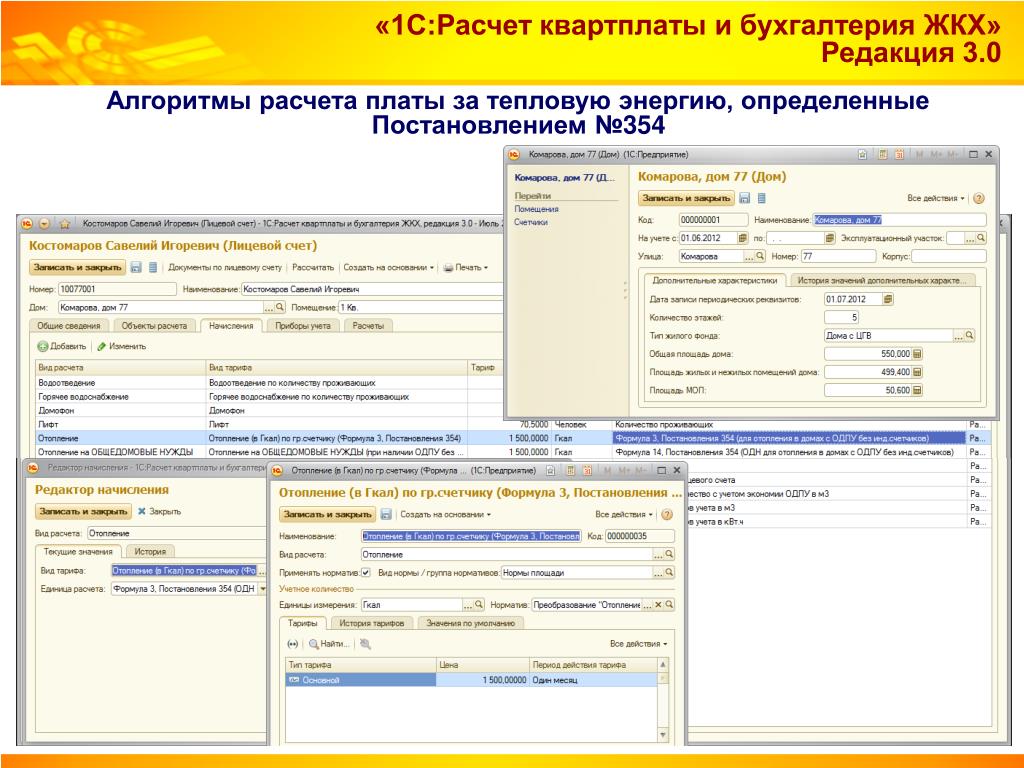
Task: Click the save diskette icon in the Комарова дом window
Action: click(744, 198)
